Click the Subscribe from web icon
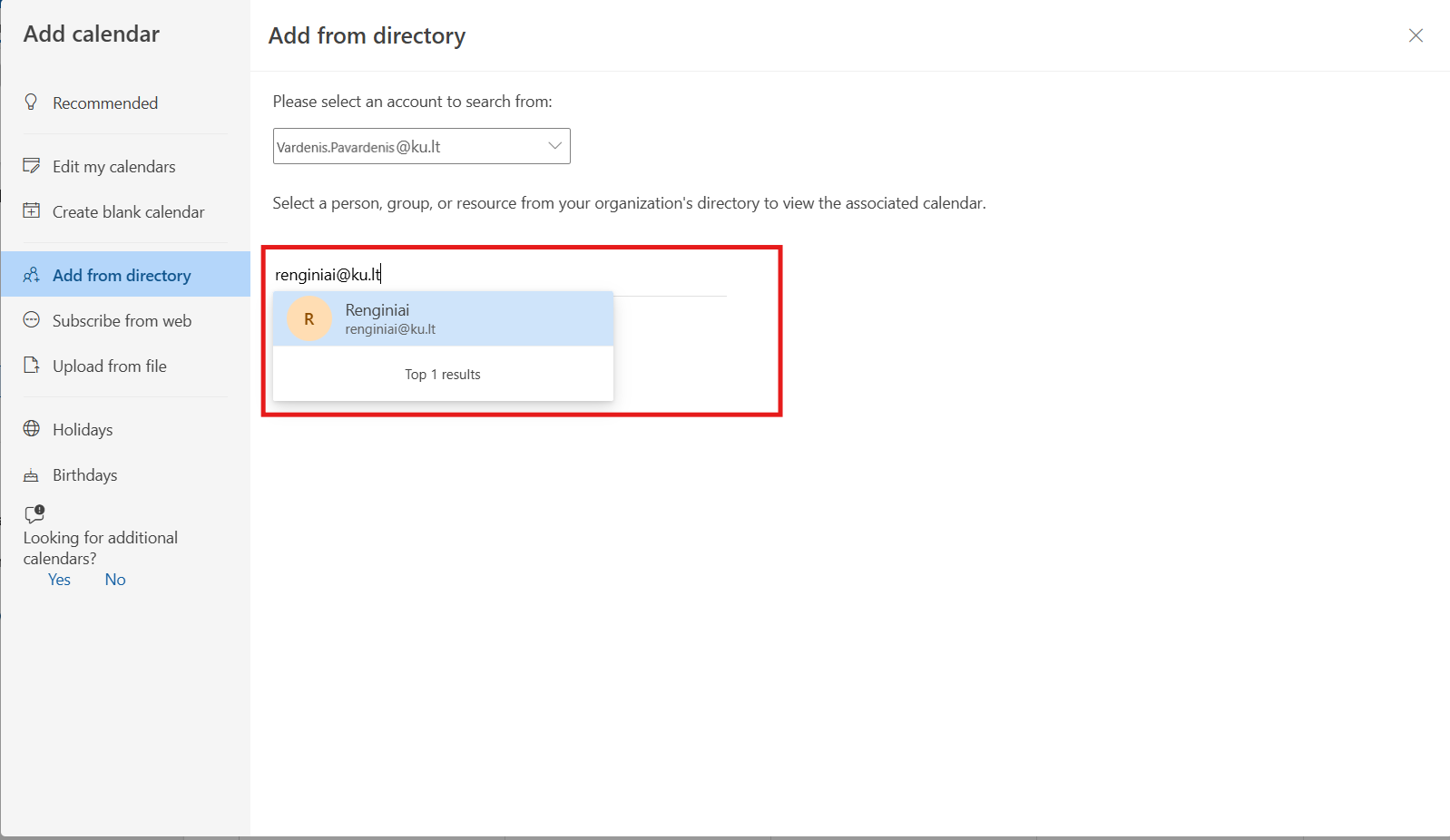Screen dimensions: 1450x840 pyautogui.click(x=32, y=319)
